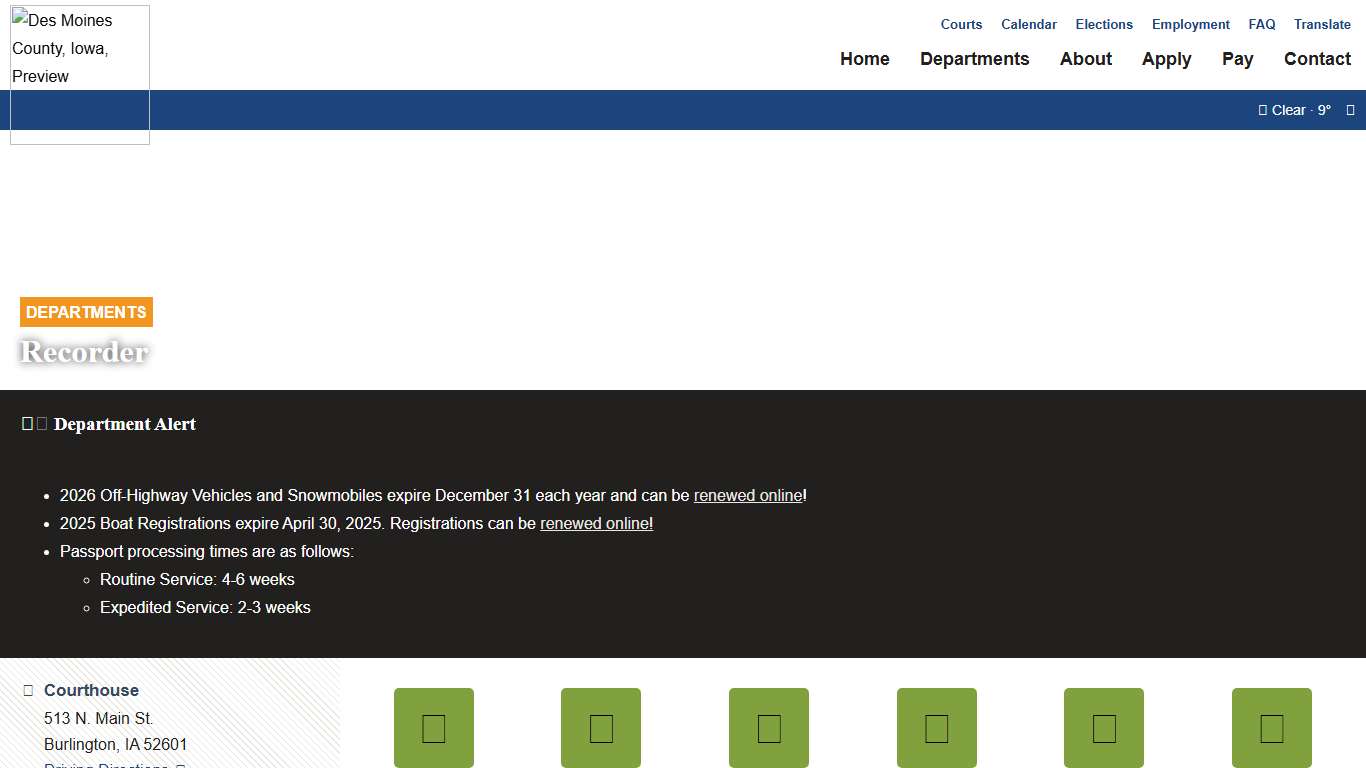Click the leftmost green square icon tile

click(x=433, y=728)
